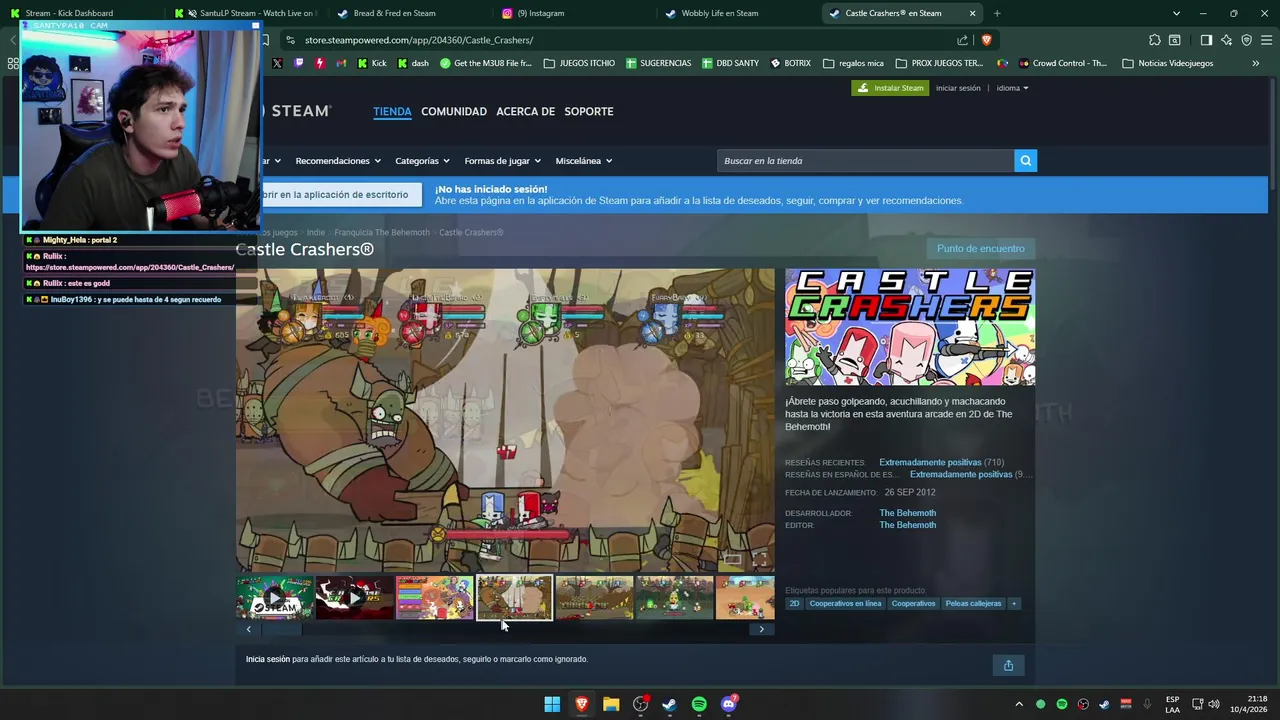
Task: Open Brave browser in taskbar
Action: point(581,704)
